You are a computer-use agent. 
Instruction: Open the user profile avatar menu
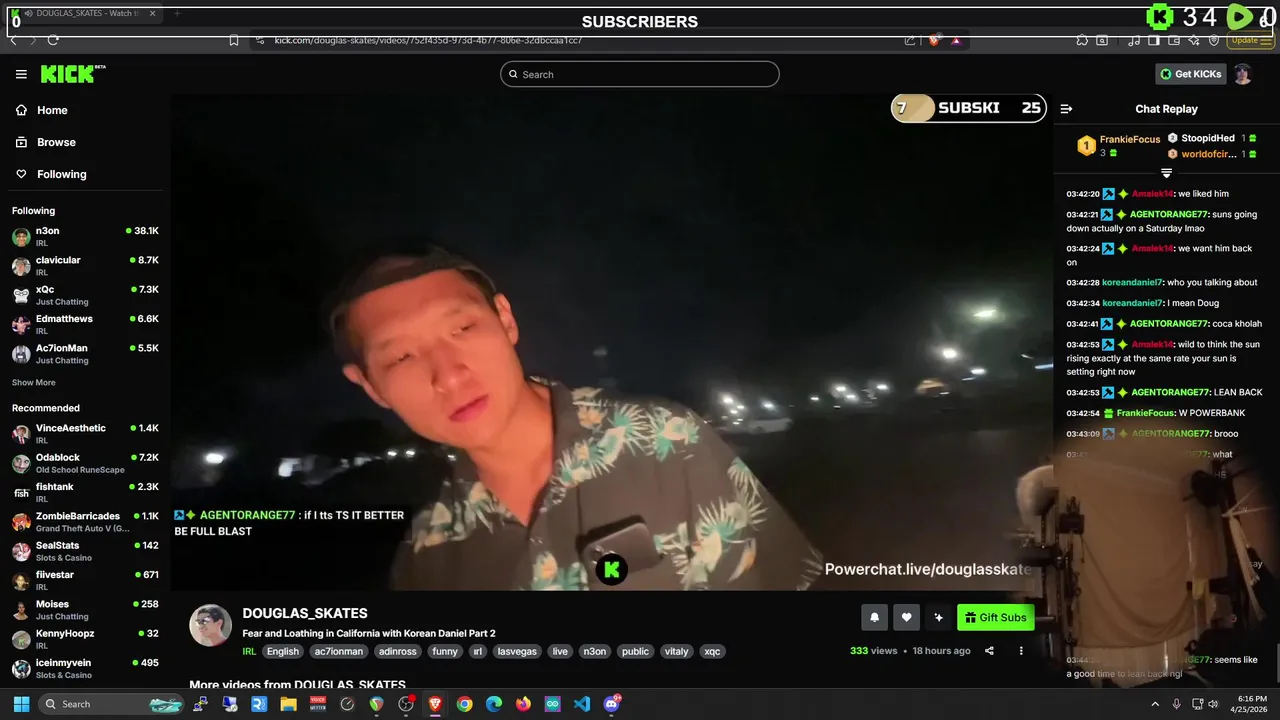coord(1242,74)
